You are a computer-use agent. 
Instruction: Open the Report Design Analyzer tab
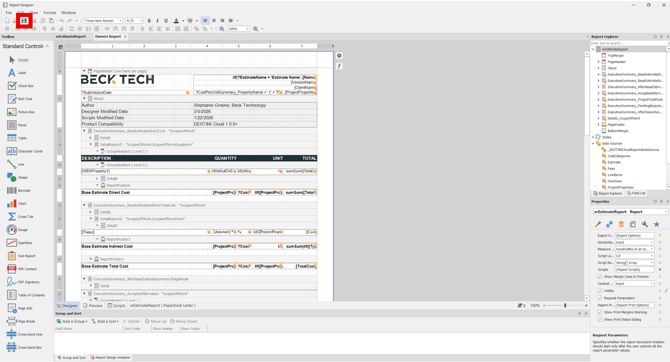[x=110, y=357]
